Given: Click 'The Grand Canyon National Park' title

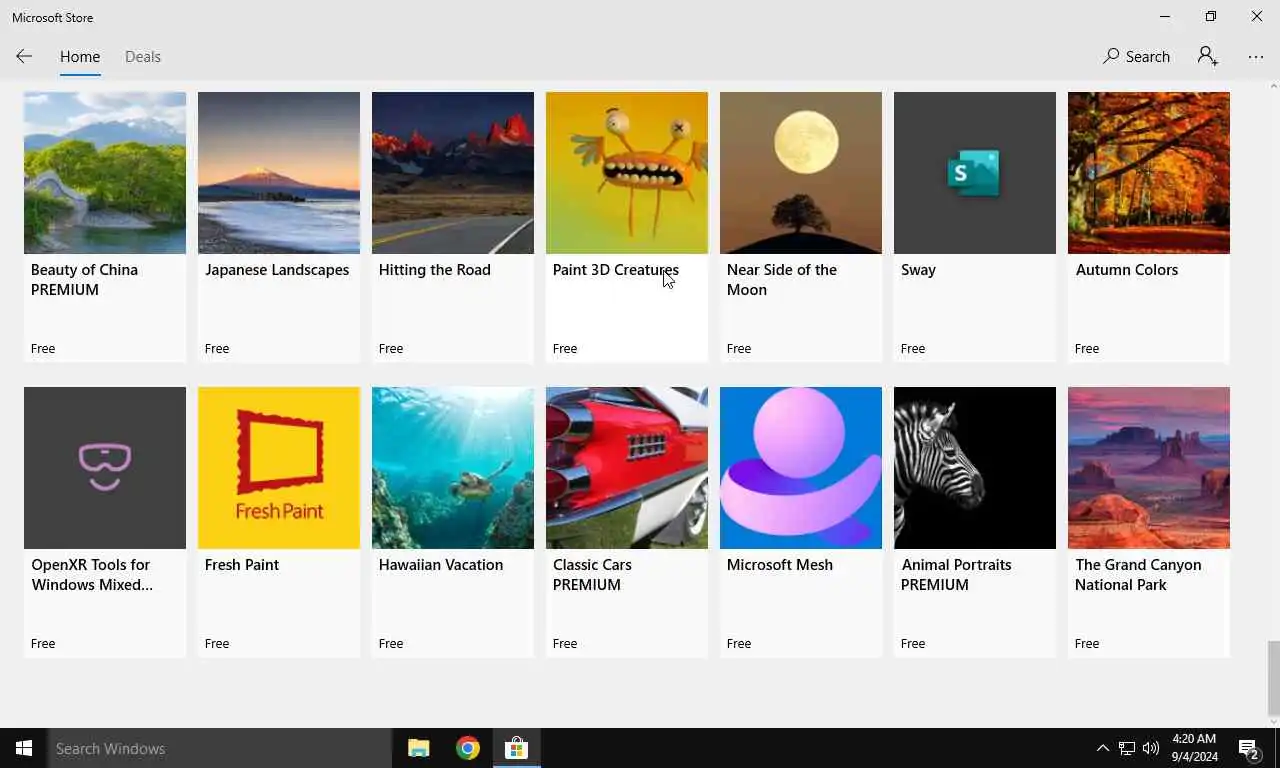Looking at the screenshot, I should (x=1138, y=575).
